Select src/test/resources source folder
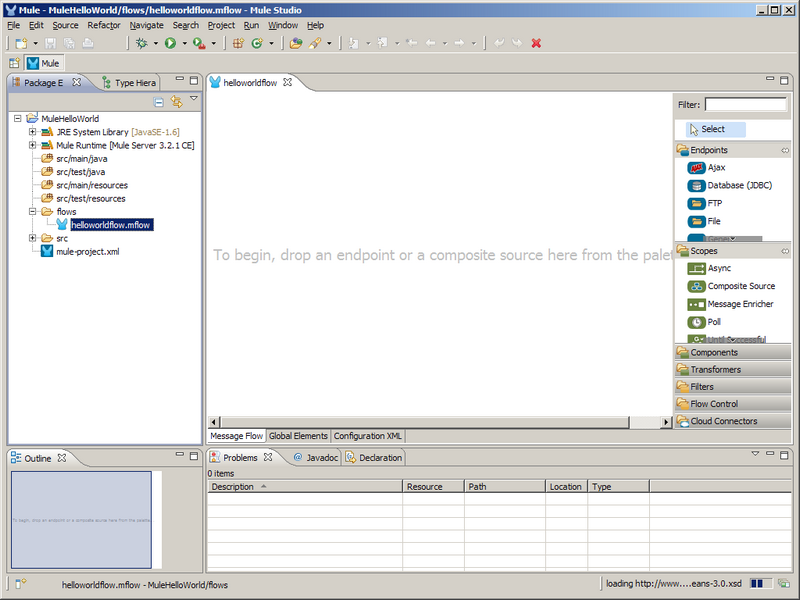The width and height of the screenshot is (800, 600). 91,198
